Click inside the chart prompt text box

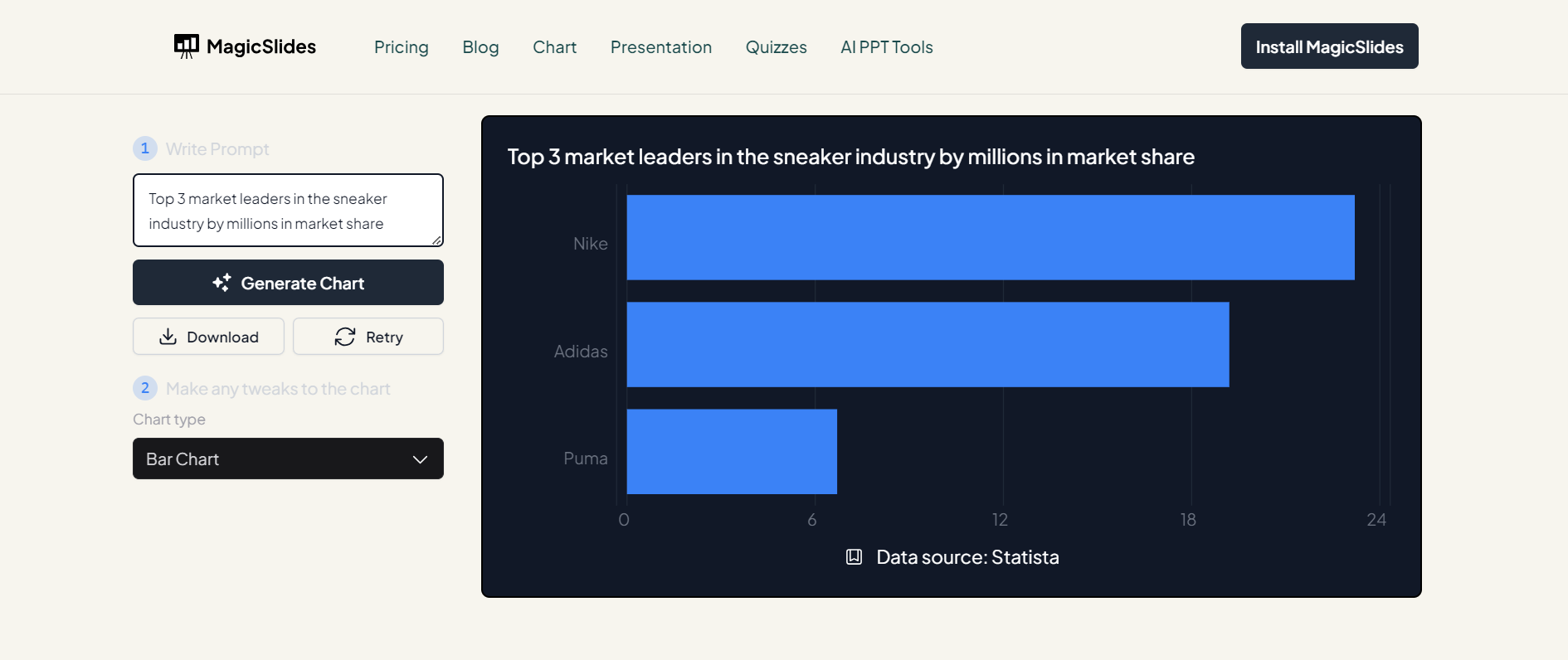(x=287, y=211)
